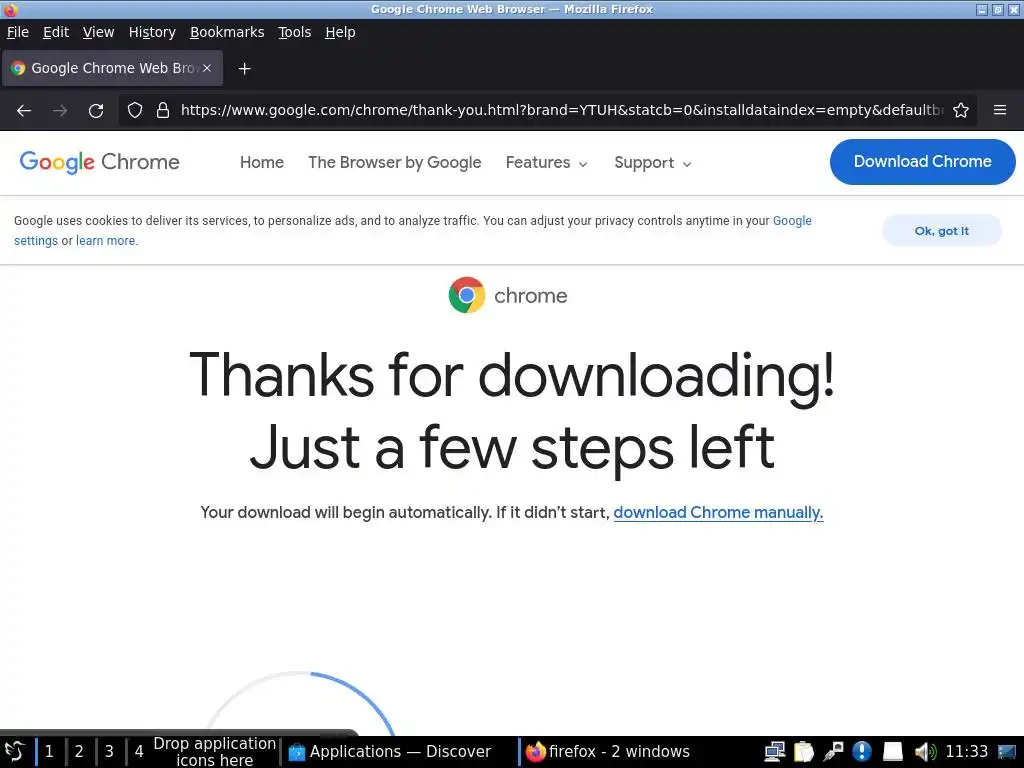Viewport: 1024px width, 768px height.
Task: Switch to virtual desktop 1
Action: [x=49, y=752]
